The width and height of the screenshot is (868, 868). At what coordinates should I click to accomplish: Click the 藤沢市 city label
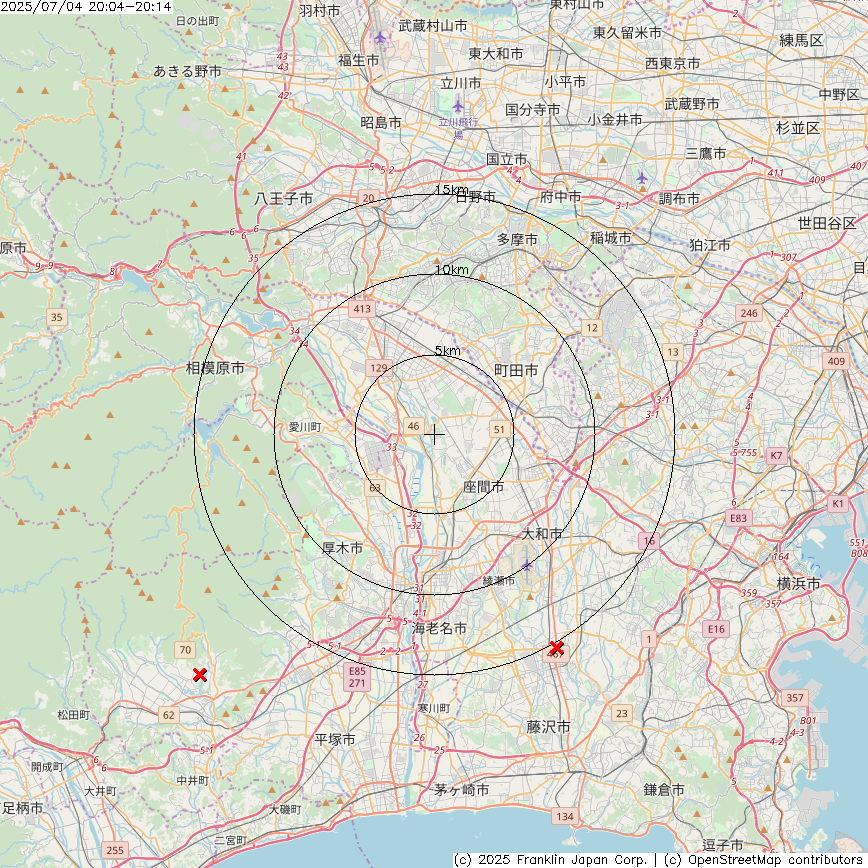point(548,726)
